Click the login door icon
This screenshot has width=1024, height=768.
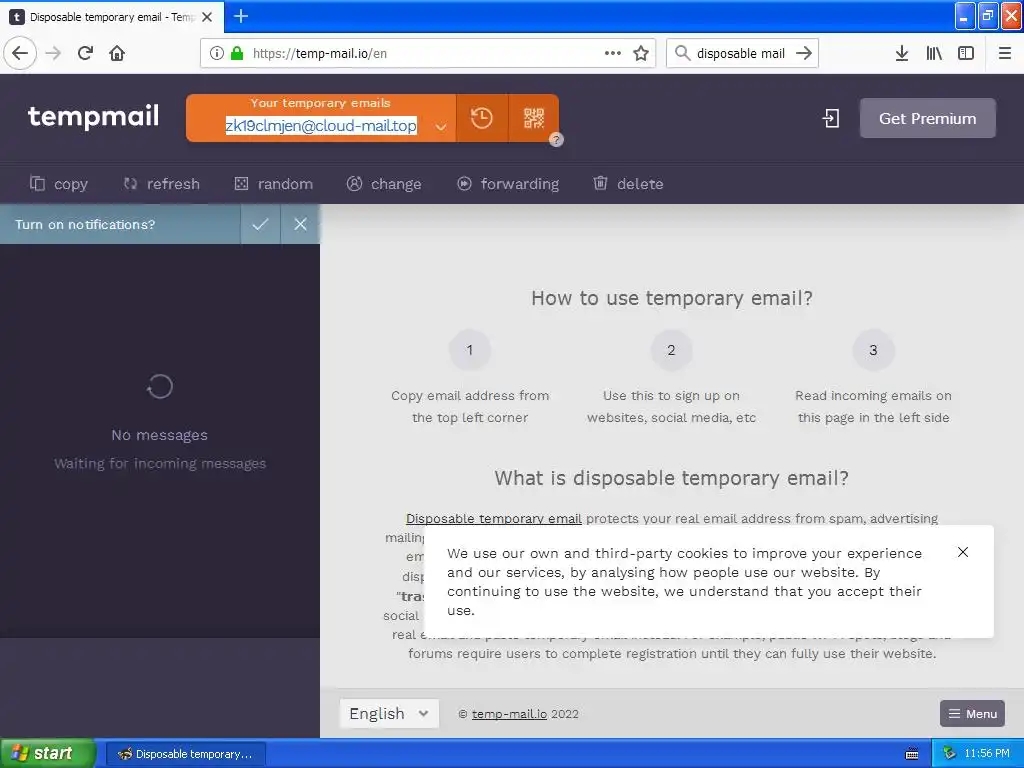(x=831, y=118)
